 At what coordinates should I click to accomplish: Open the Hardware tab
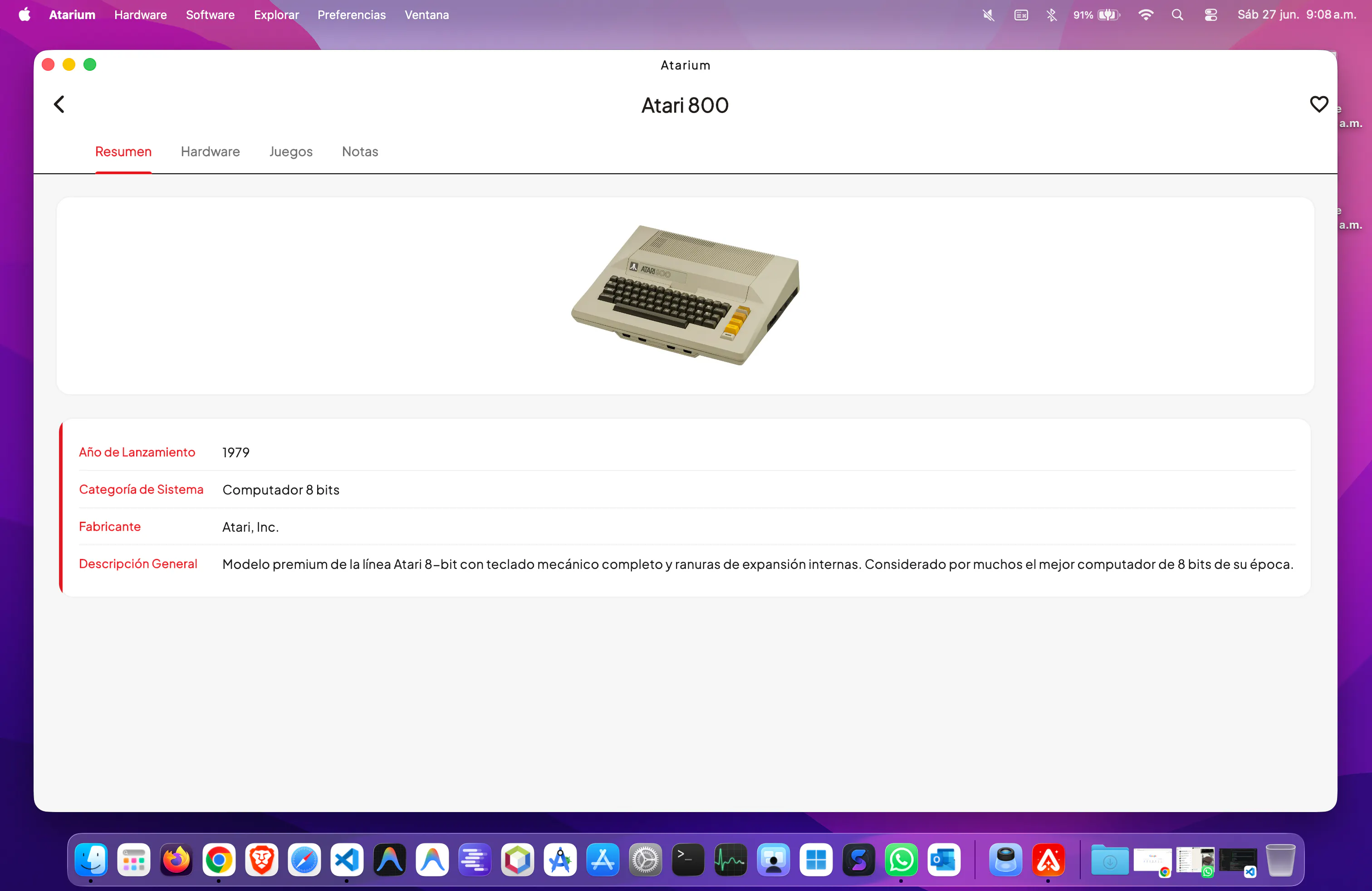(x=211, y=152)
